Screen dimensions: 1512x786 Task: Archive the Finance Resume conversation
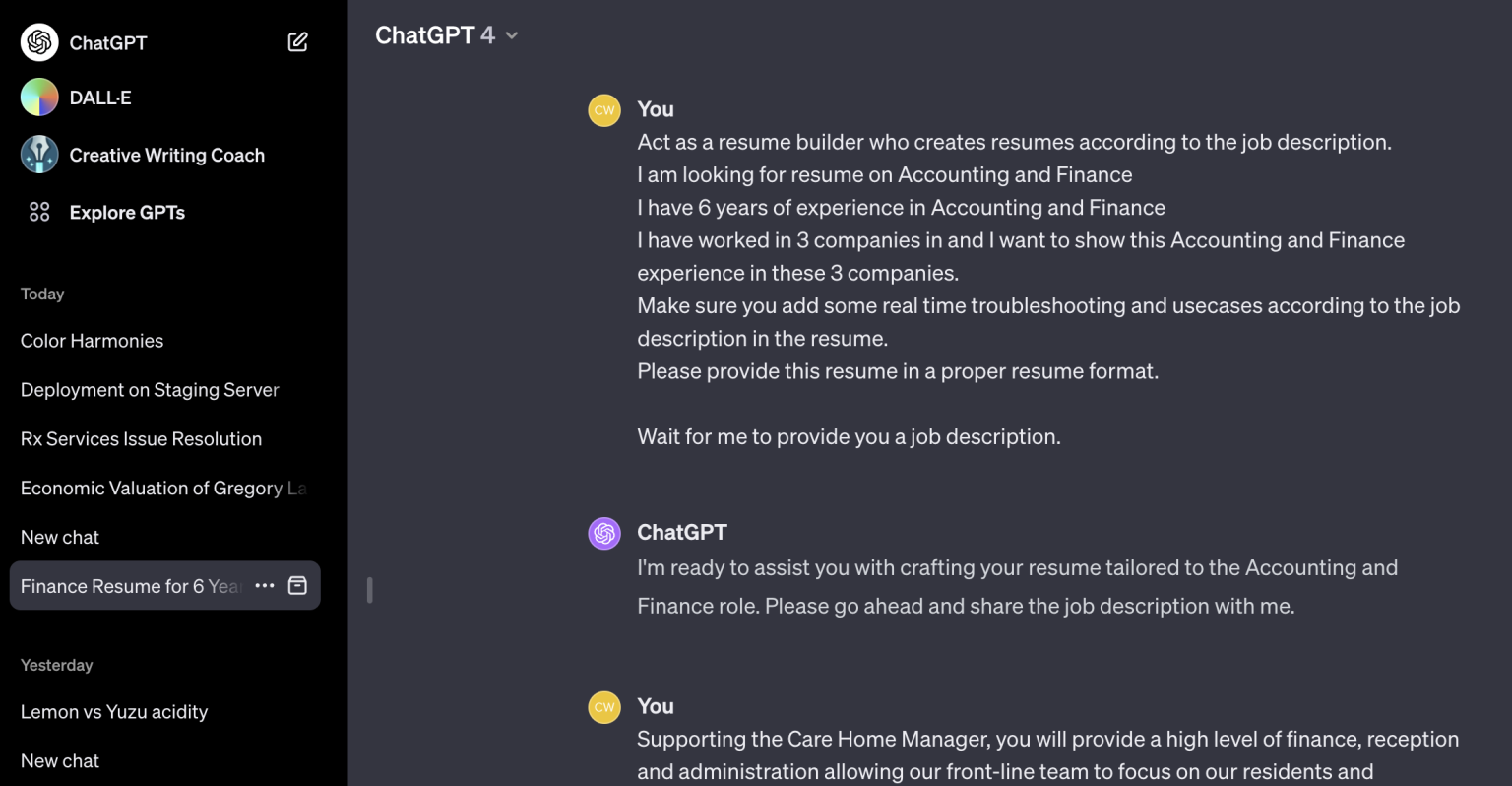tap(296, 585)
